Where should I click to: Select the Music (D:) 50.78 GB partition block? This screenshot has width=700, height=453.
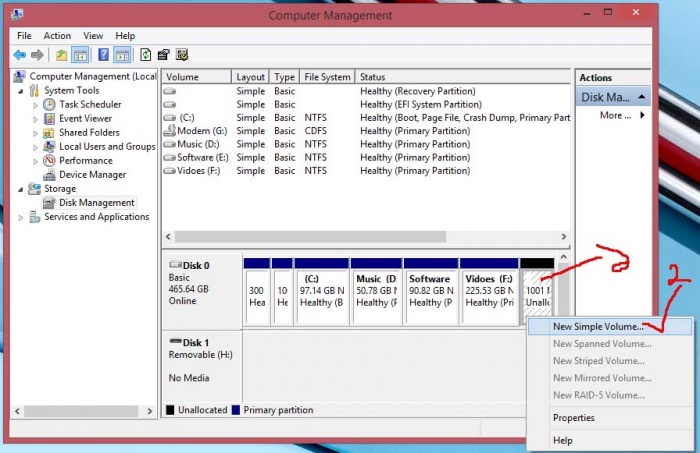(376, 291)
